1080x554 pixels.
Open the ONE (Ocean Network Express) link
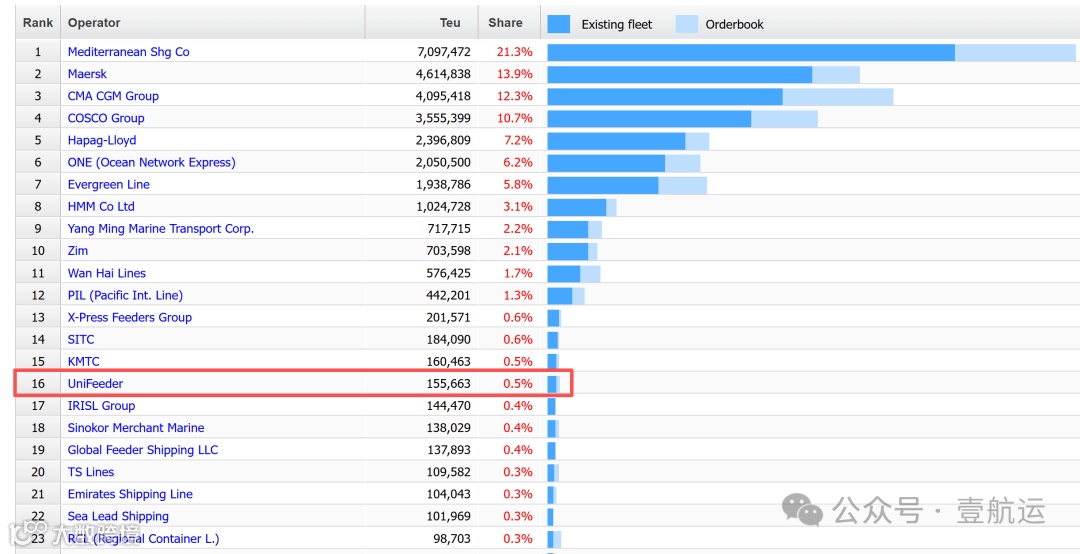pos(152,162)
